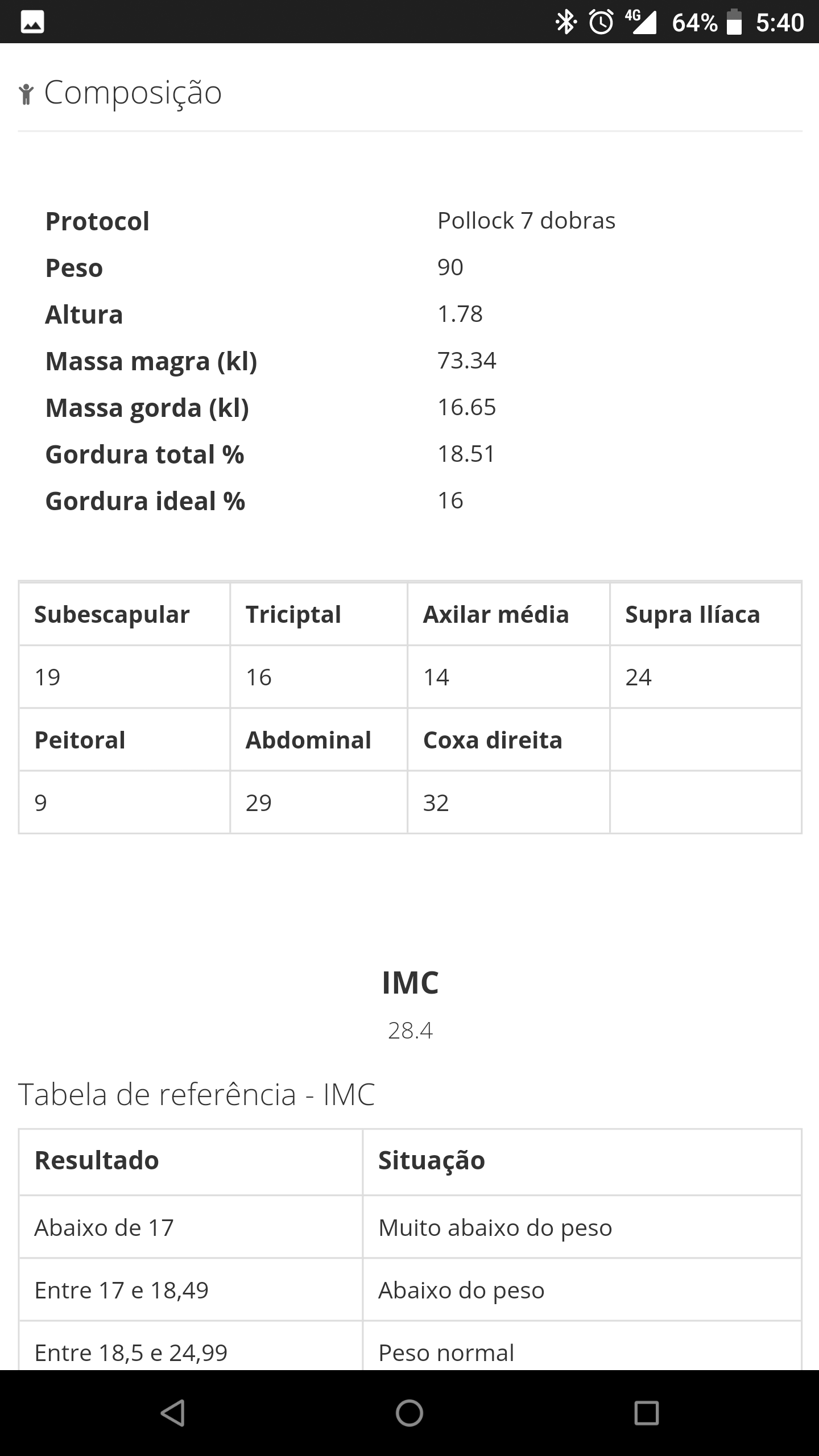Tap the Abdominal skinfold value 29
Image resolution: width=819 pixels, height=1456 pixels.
259,803
